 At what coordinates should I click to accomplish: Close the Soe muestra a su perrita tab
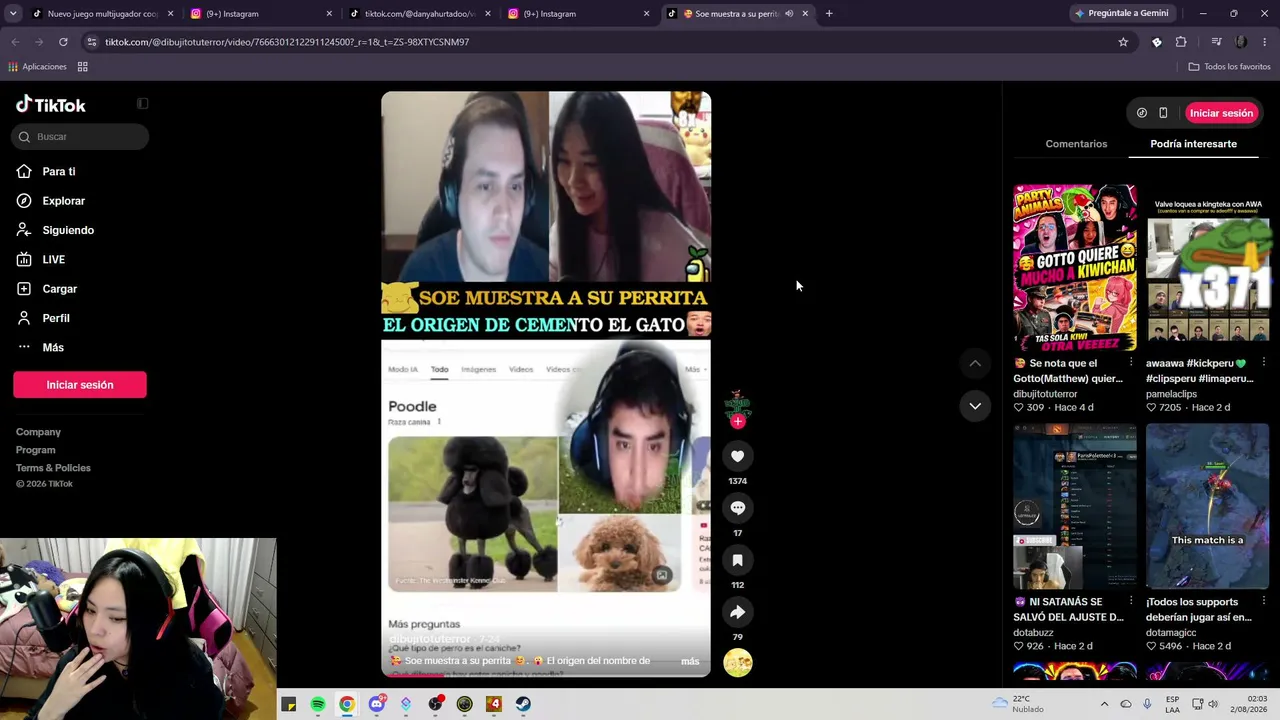click(805, 14)
